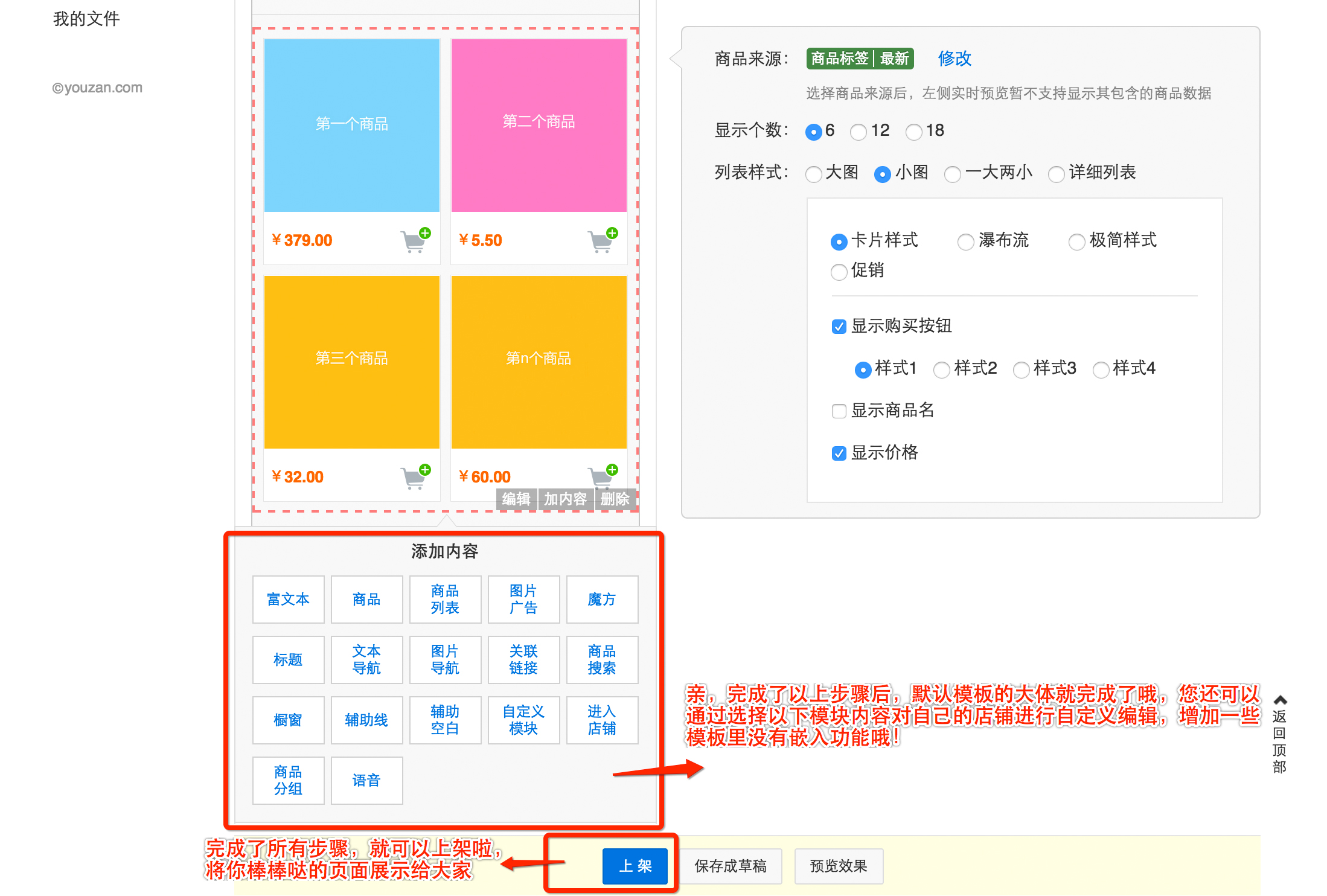Add 图片导航 module
The image size is (1327, 896).
tap(445, 660)
